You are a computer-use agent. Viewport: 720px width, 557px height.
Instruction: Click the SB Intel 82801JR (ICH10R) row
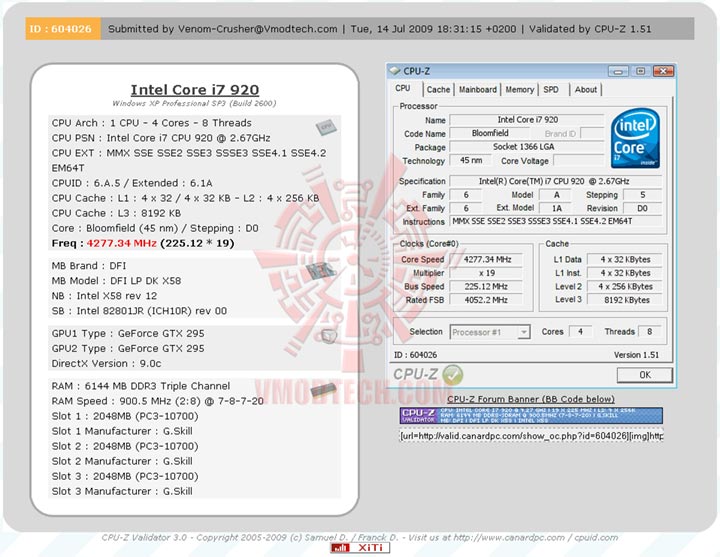tap(139, 311)
